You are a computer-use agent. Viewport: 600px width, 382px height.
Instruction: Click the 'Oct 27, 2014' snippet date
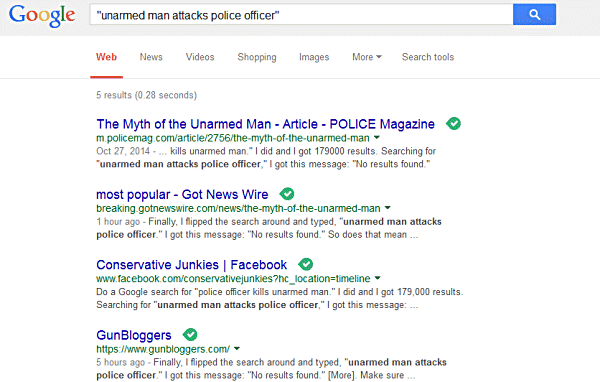click(x=123, y=151)
